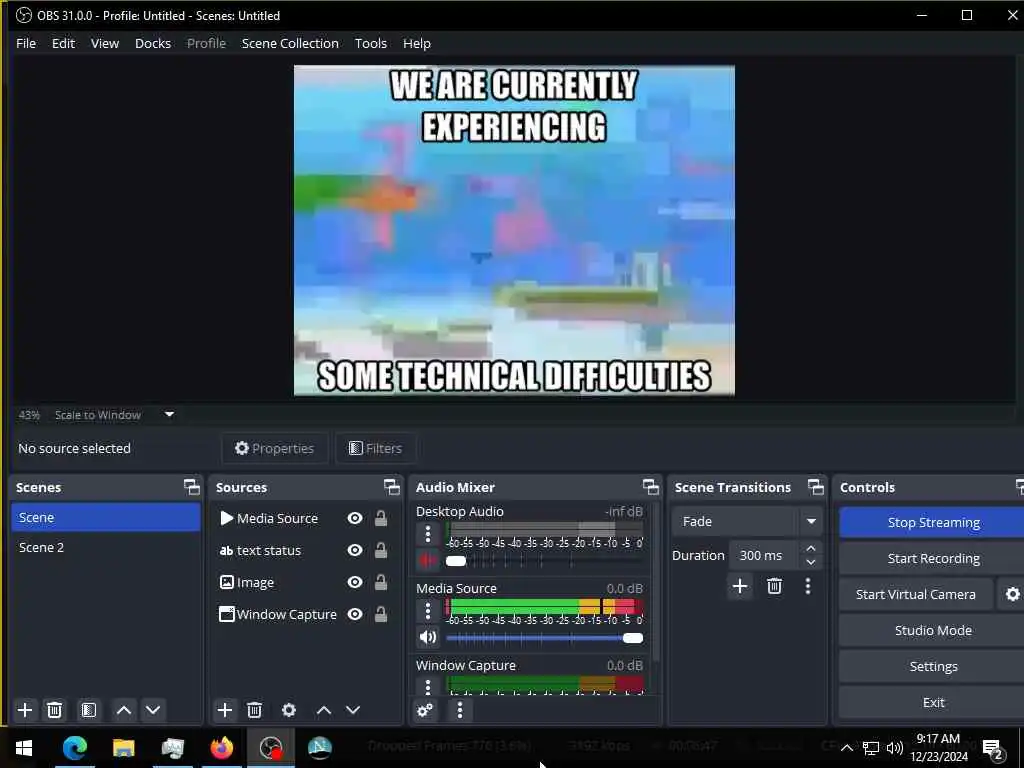This screenshot has height=768, width=1024.
Task: Hide the Image source
Action: click(x=355, y=582)
